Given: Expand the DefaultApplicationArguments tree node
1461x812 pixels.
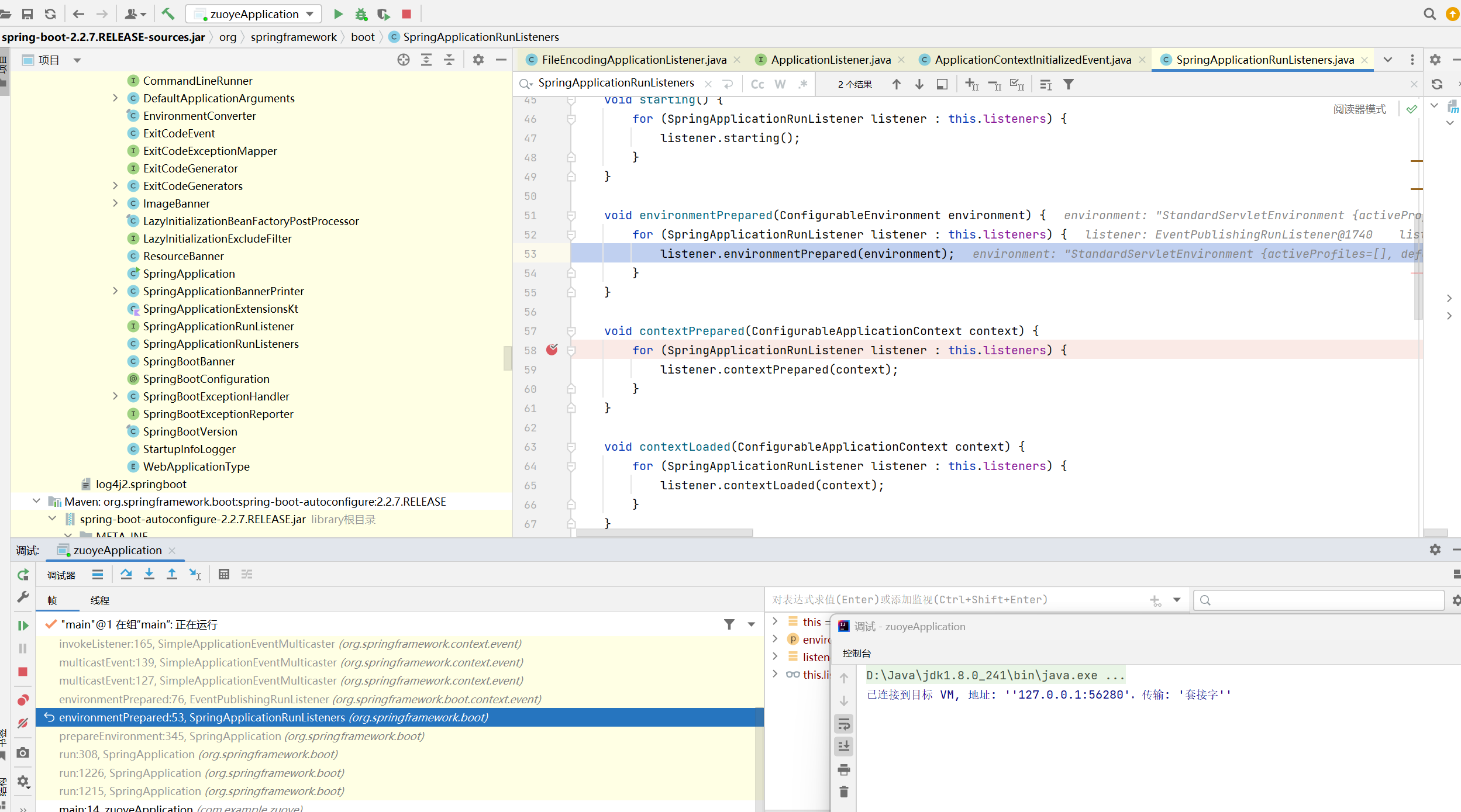Looking at the screenshot, I should 115,98.
